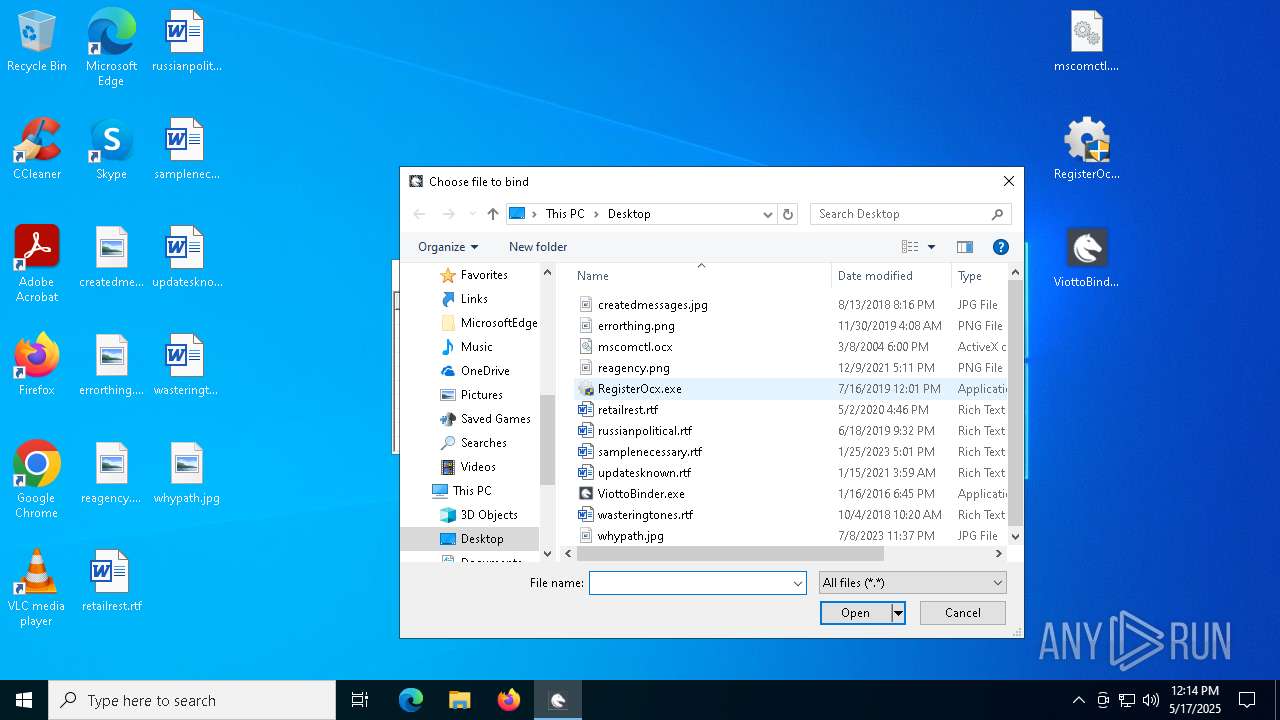Open Task View on taskbar
This screenshot has height=720, width=1280.
[x=360, y=700]
